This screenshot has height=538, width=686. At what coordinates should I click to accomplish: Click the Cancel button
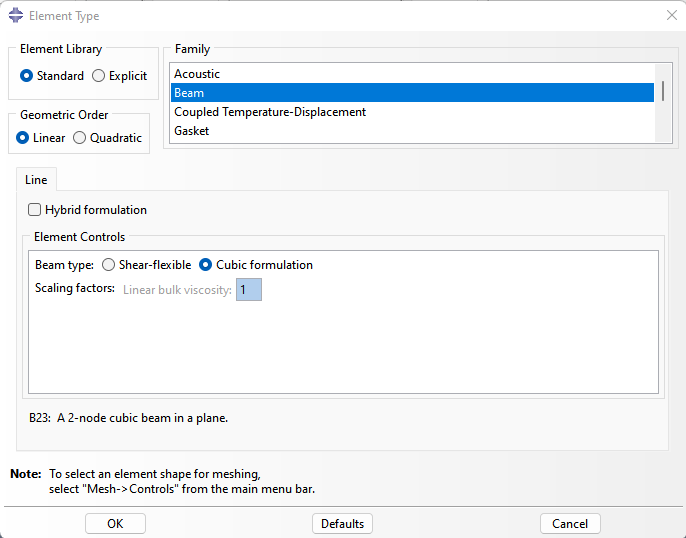click(x=570, y=524)
